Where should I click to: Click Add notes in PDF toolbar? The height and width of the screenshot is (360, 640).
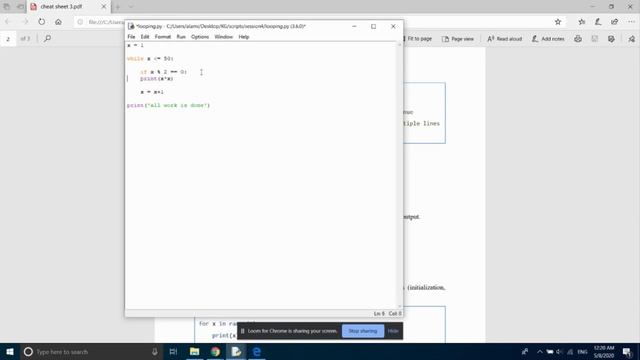click(x=548, y=39)
